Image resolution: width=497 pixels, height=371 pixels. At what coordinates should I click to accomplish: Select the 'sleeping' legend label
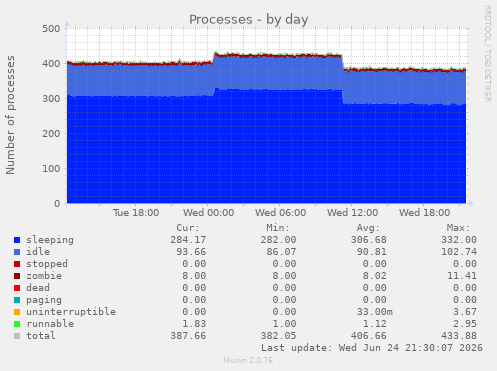50,240
